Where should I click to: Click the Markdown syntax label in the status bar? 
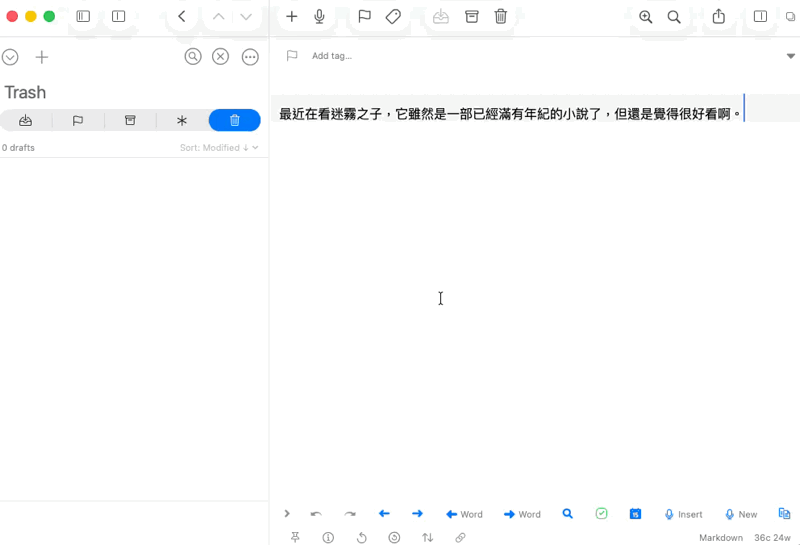click(x=720, y=538)
